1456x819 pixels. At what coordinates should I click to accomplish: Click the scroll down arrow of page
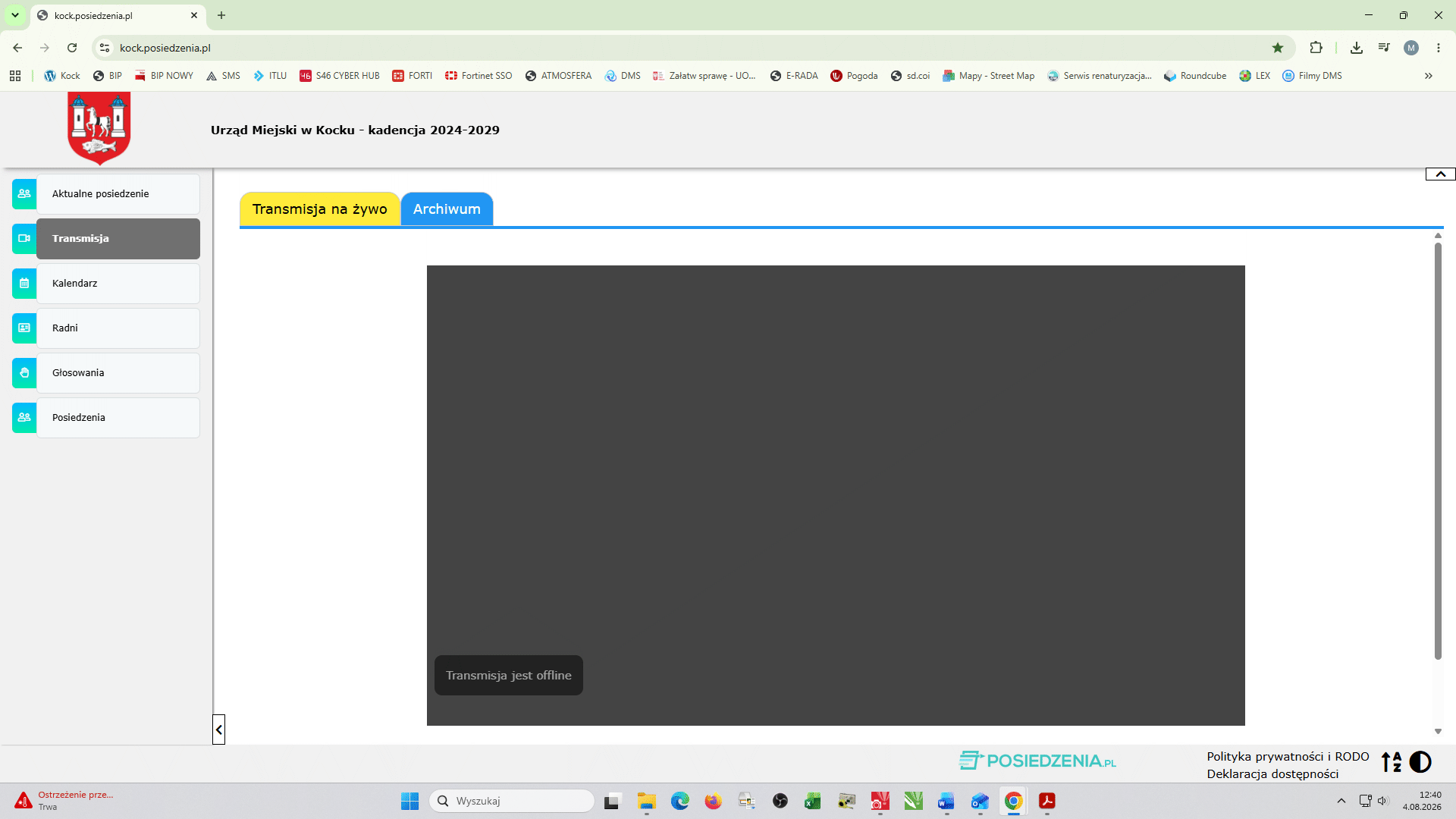(x=1438, y=732)
